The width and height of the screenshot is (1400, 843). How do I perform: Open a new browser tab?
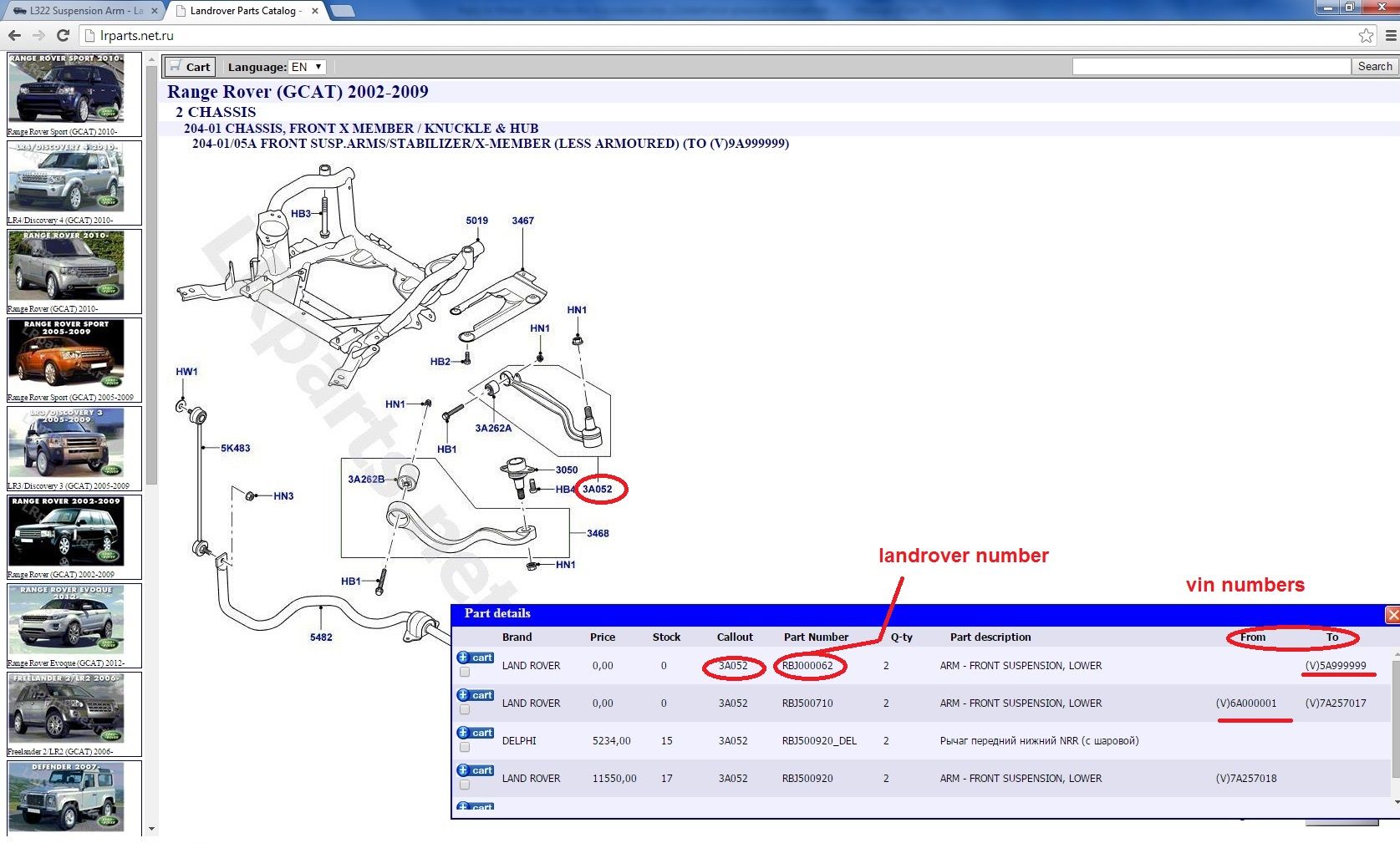[343, 11]
